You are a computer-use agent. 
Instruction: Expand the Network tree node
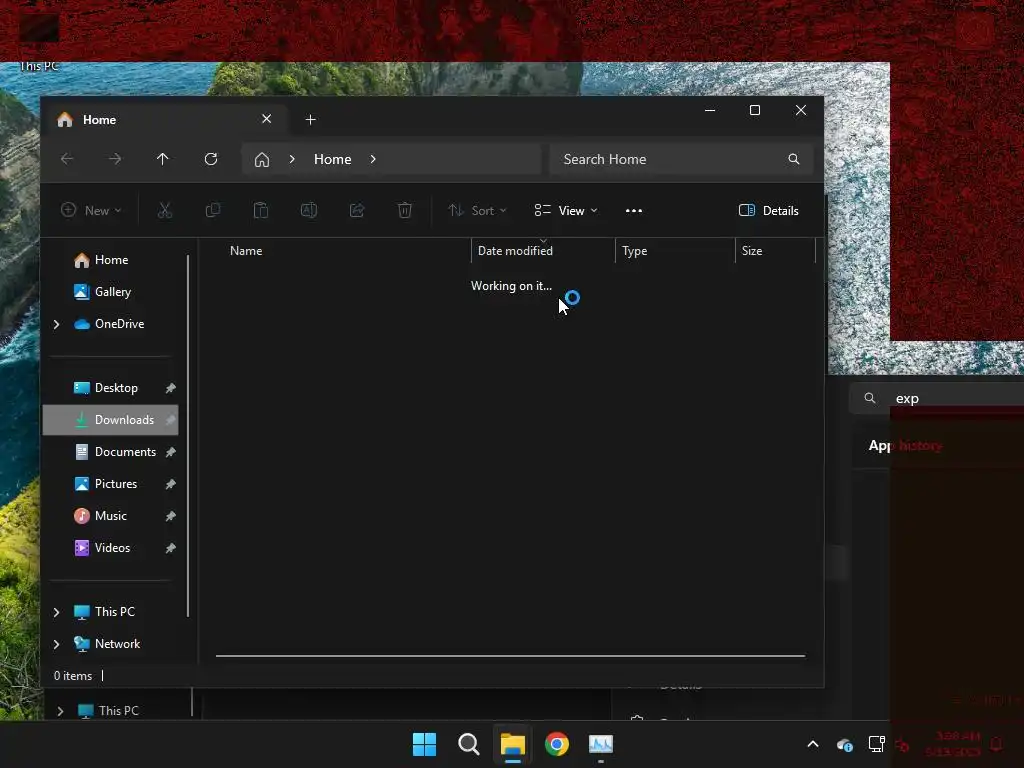56,644
